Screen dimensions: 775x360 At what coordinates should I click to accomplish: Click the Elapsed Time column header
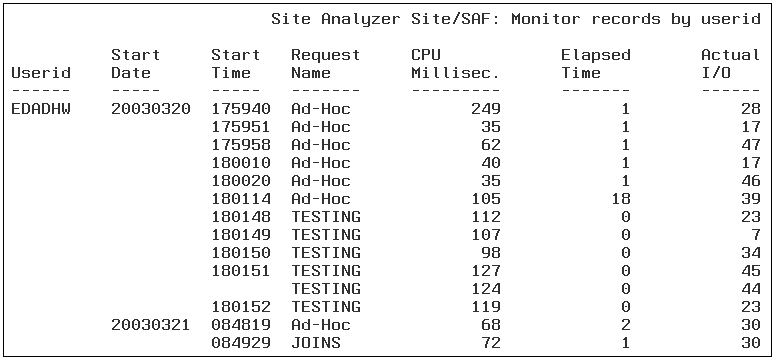[596, 64]
